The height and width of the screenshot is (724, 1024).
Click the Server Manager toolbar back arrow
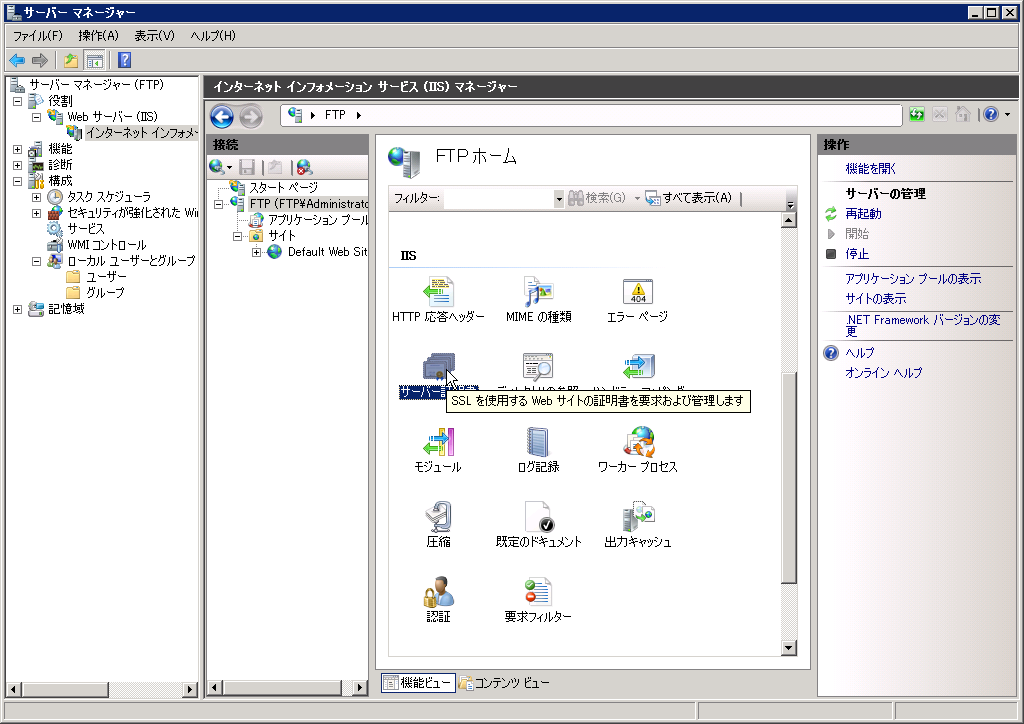(x=17, y=61)
